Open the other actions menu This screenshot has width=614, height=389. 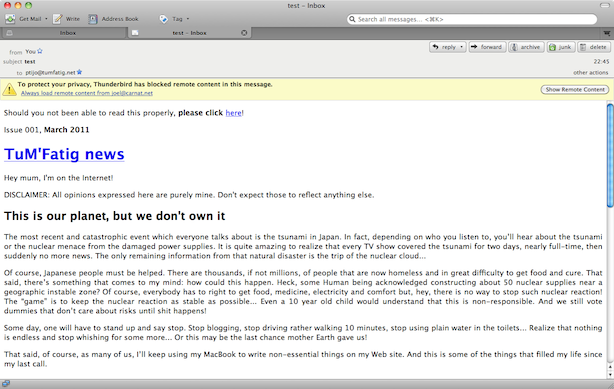click(x=591, y=72)
